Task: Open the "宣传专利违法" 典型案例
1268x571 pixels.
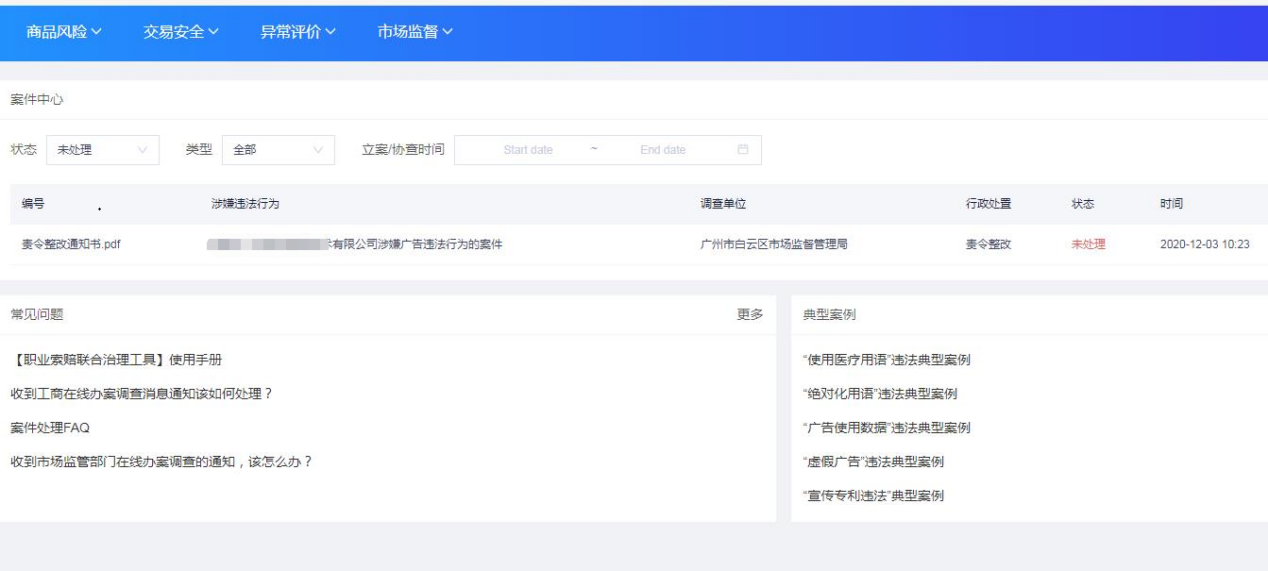Action: point(873,496)
